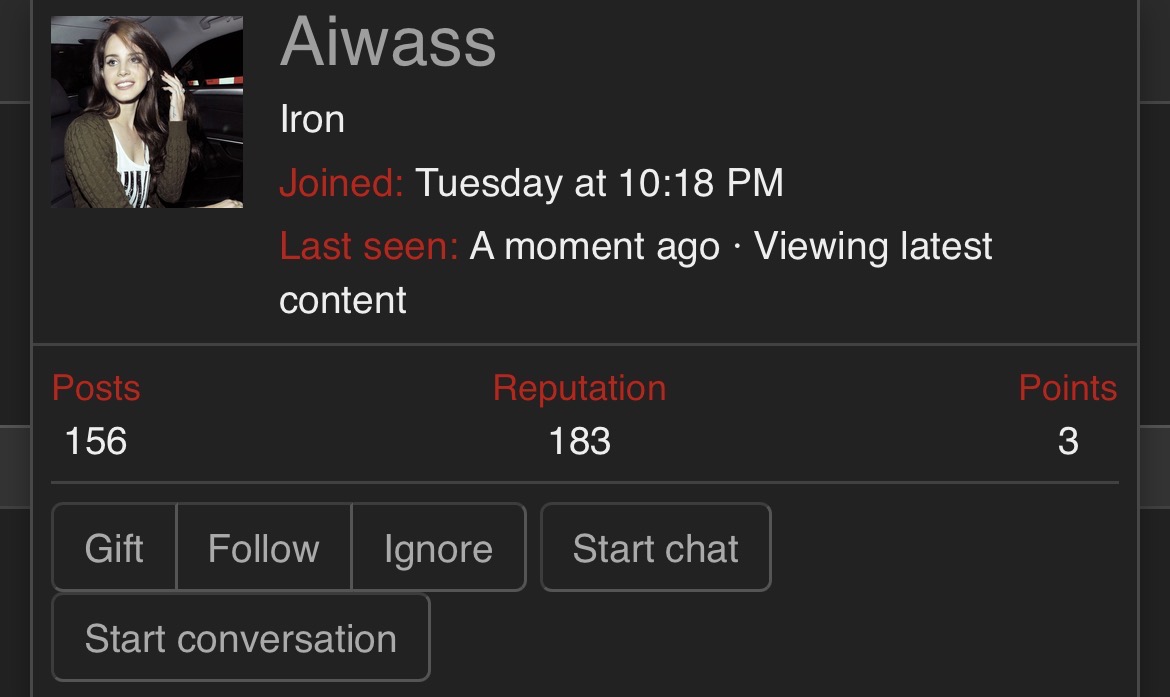Click the Points label
Screen dimensions: 1170x697
(x=1067, y=388)
